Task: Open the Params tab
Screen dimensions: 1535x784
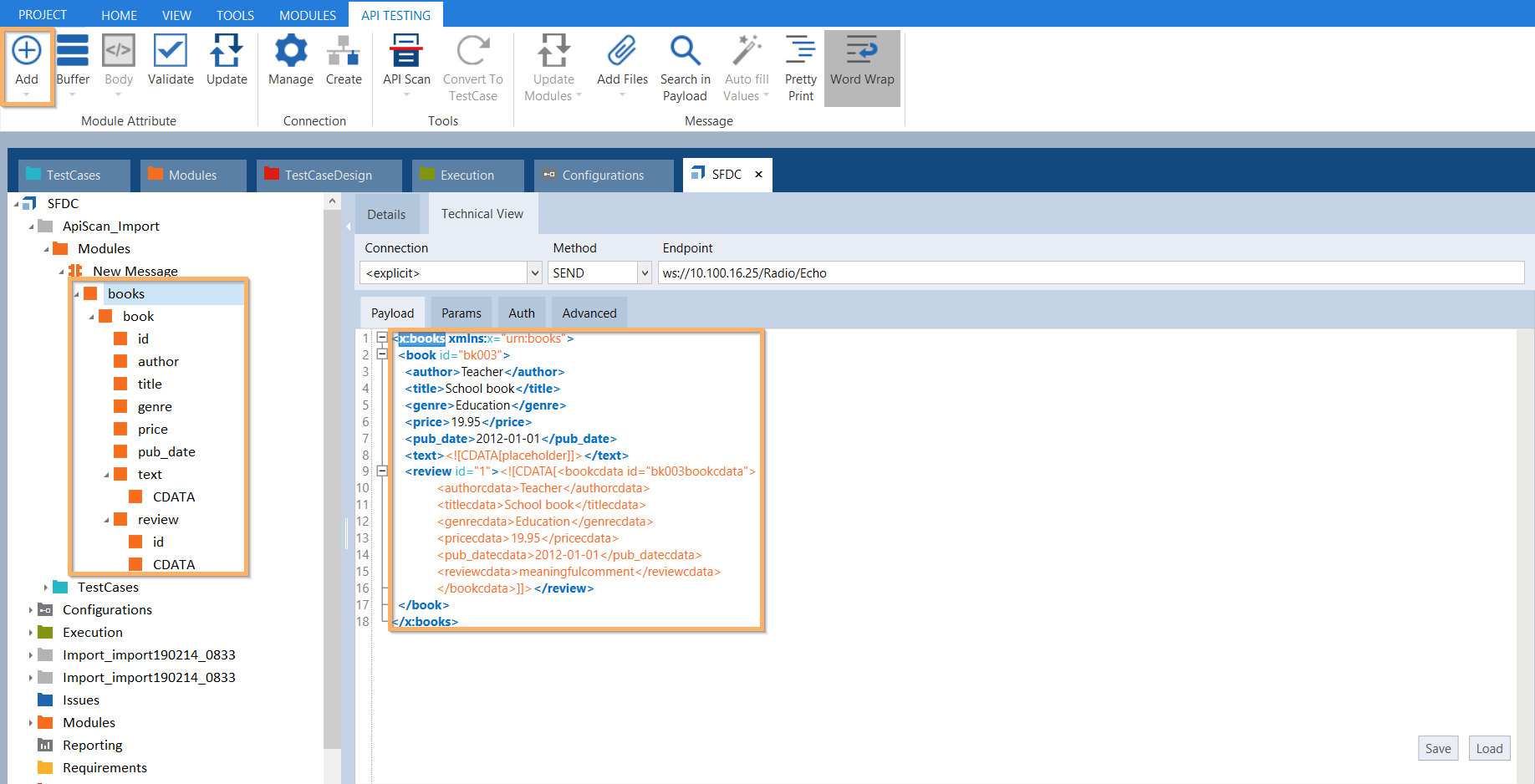Action: [461, 313]
